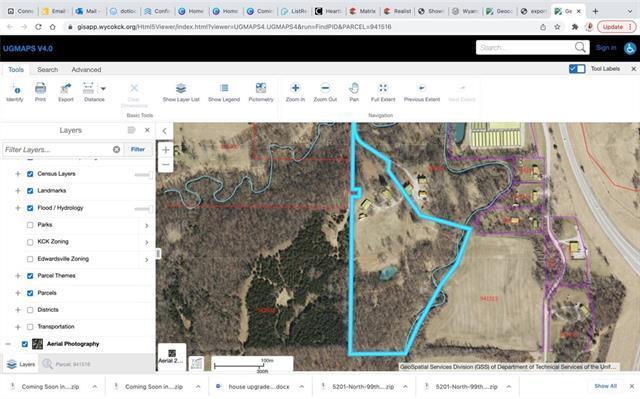Open KCK Zoning options chevron
The width and height of the screenshot is (640, 399).
[147, 243]
